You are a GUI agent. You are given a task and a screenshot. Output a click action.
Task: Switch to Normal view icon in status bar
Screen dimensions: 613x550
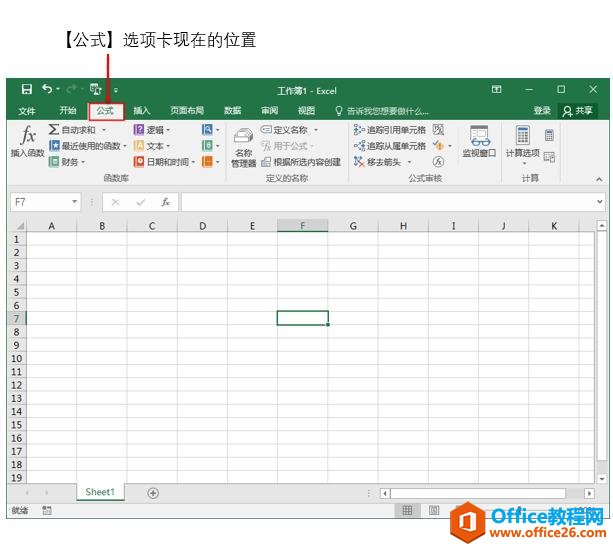(x=407, y=510)
